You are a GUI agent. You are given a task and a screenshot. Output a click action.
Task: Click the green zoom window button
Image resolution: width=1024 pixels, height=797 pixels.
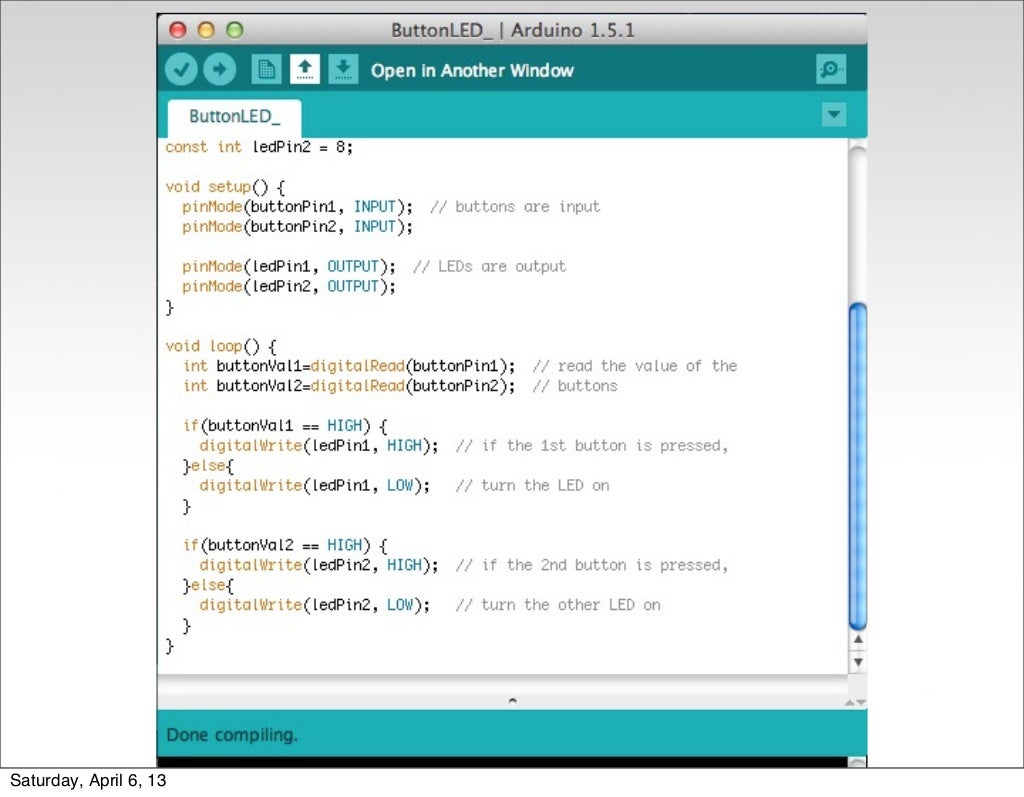pos(234,30)
